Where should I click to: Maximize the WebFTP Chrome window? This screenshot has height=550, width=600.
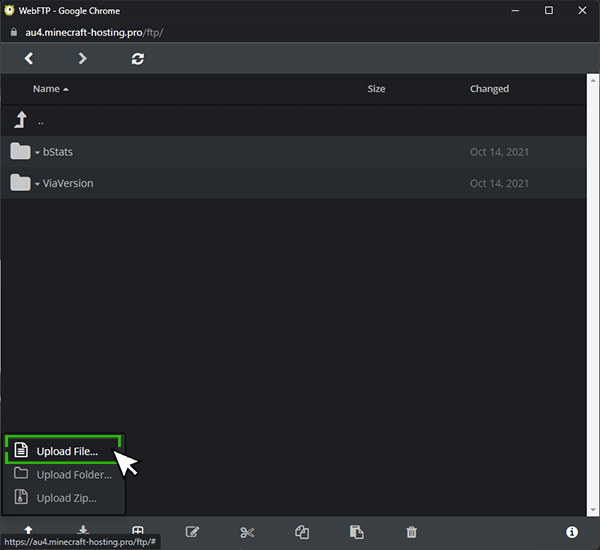(x=549, y=10)
